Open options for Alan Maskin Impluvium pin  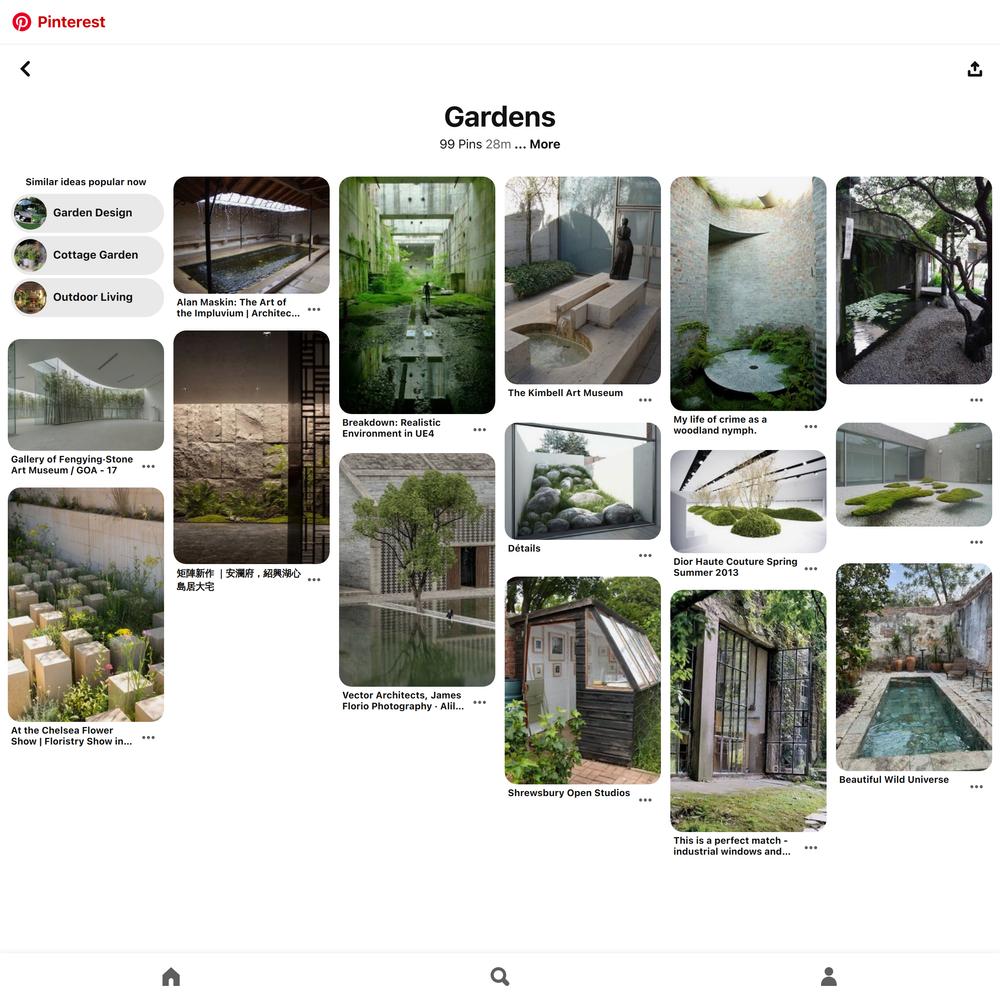point(314,309)
